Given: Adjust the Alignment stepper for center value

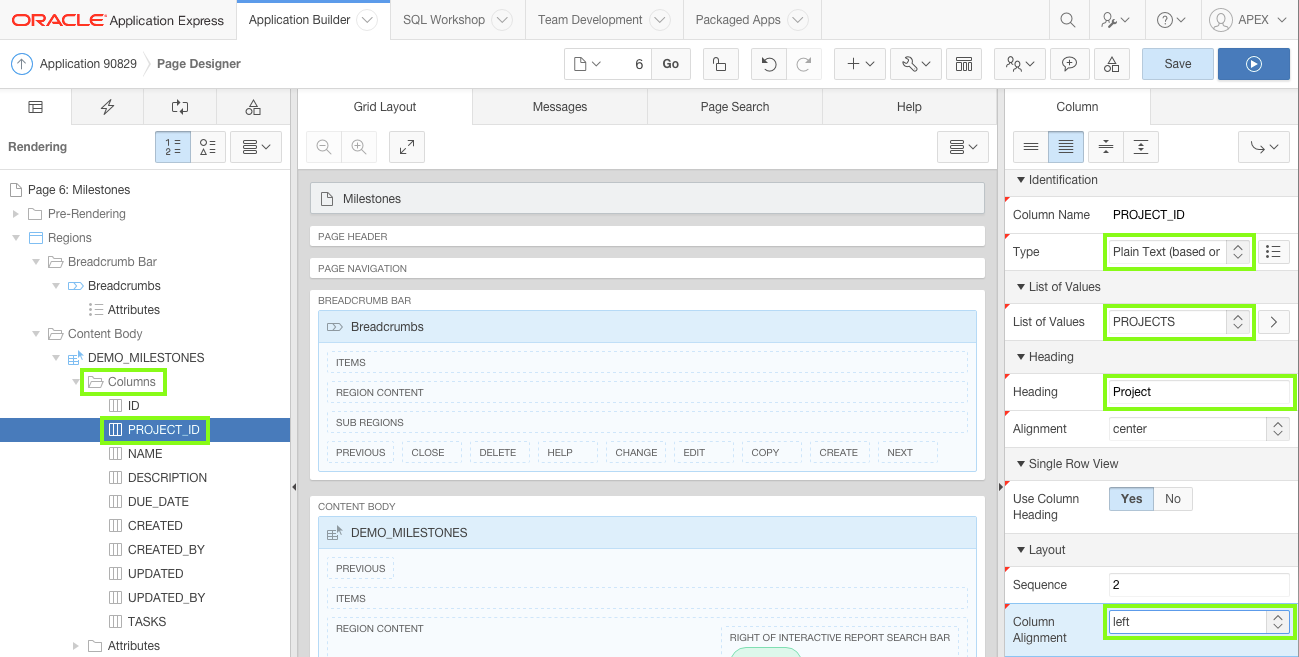Looking at the screenshot, I should pyautogui.click(x=1276, y=428).
